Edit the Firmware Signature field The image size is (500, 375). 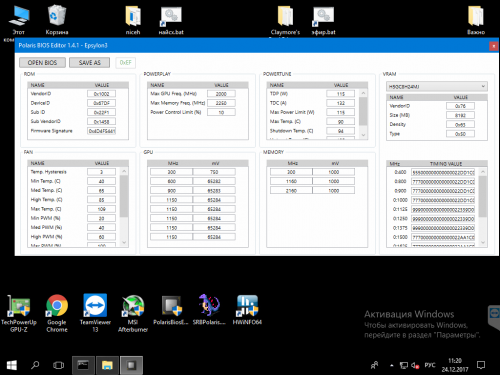tap(102, 131)
